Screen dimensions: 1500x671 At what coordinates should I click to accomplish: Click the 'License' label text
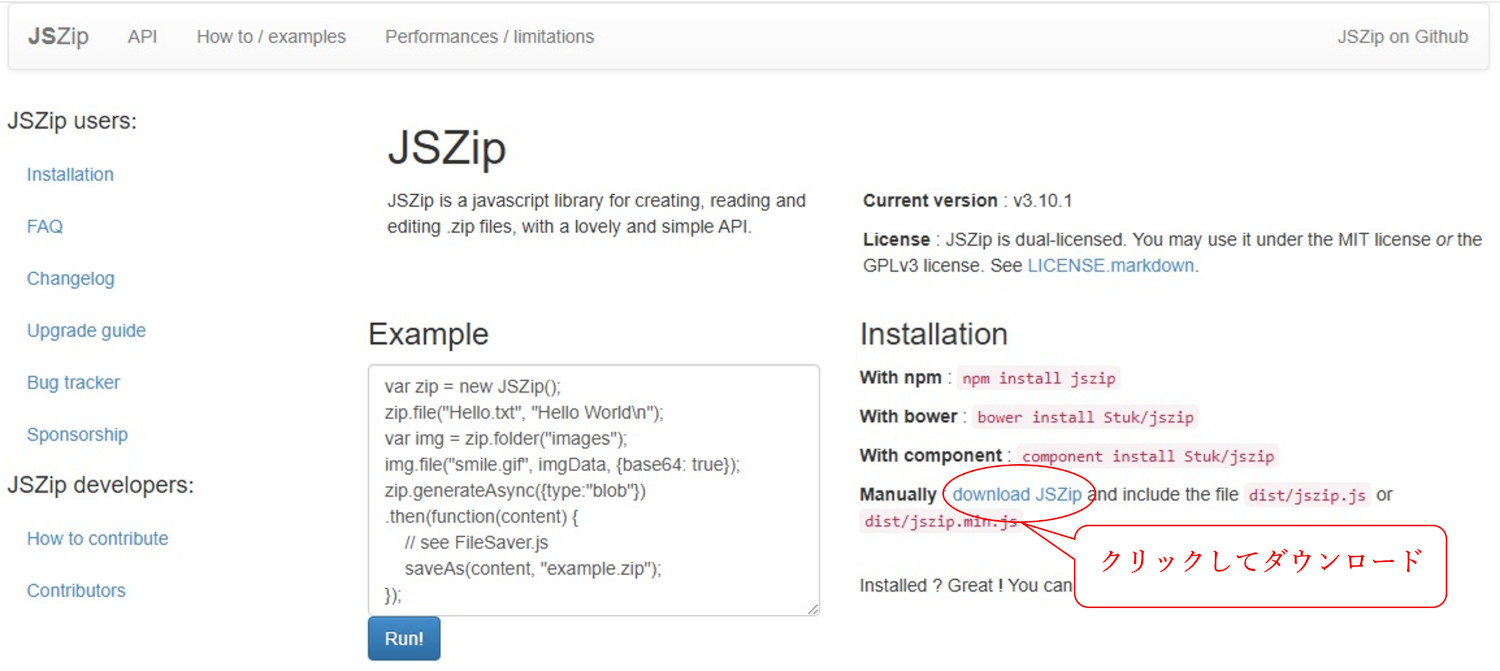coord(897,240)
